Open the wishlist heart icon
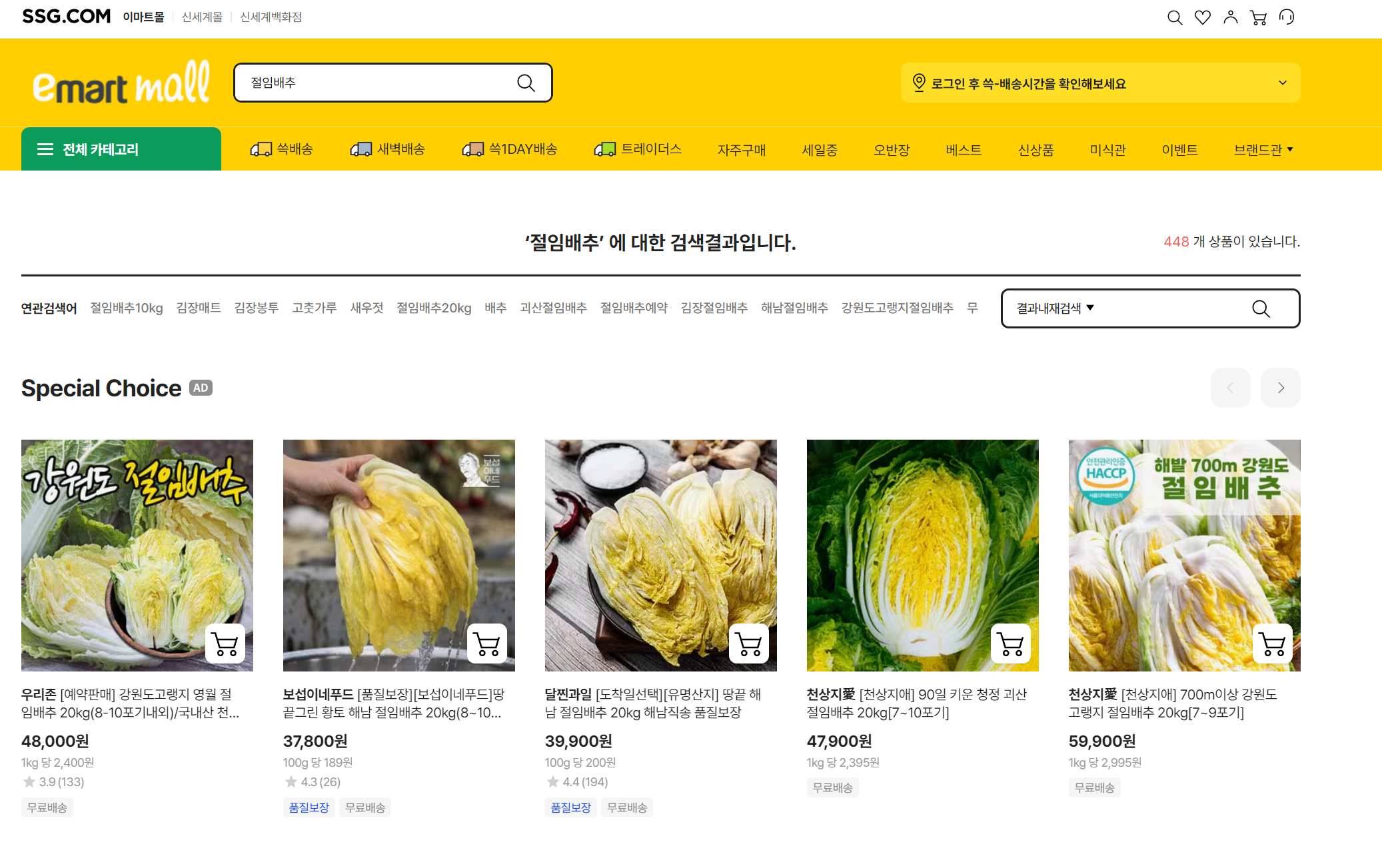Screen dimensions: 1382x868 tap(1203, 17)
